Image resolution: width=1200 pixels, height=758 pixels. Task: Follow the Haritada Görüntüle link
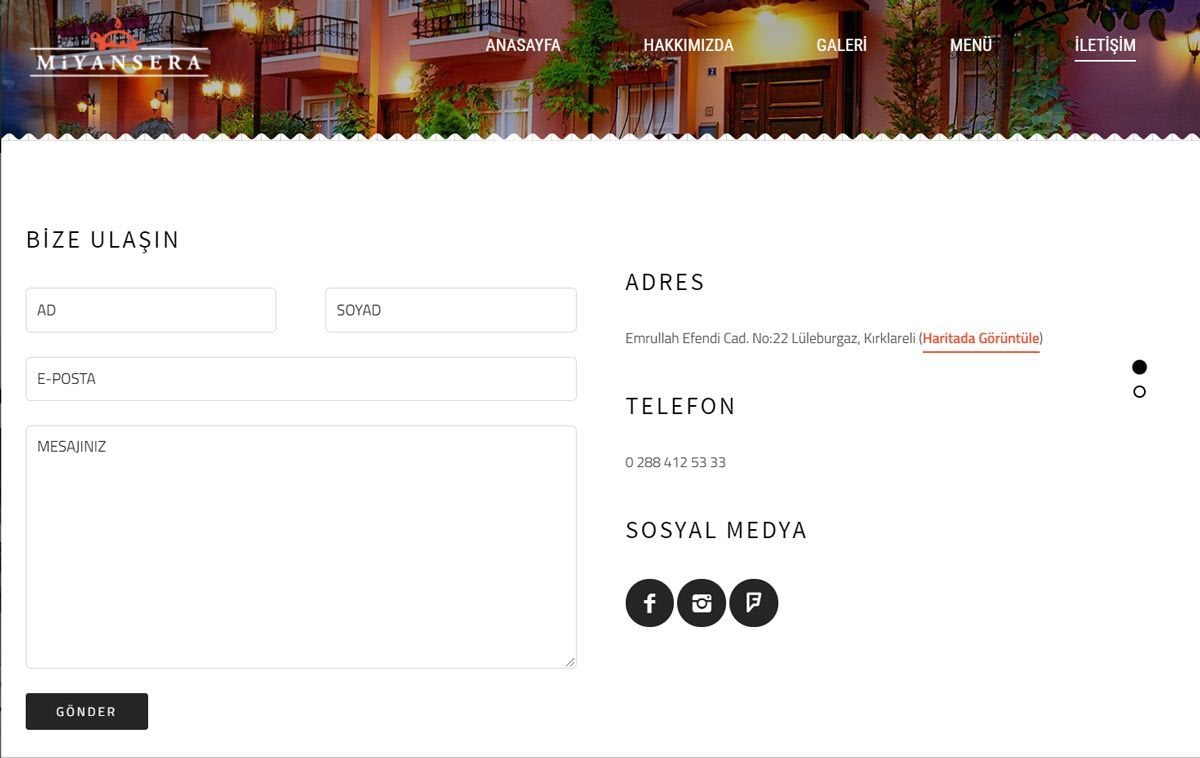[x=981, y=338]
